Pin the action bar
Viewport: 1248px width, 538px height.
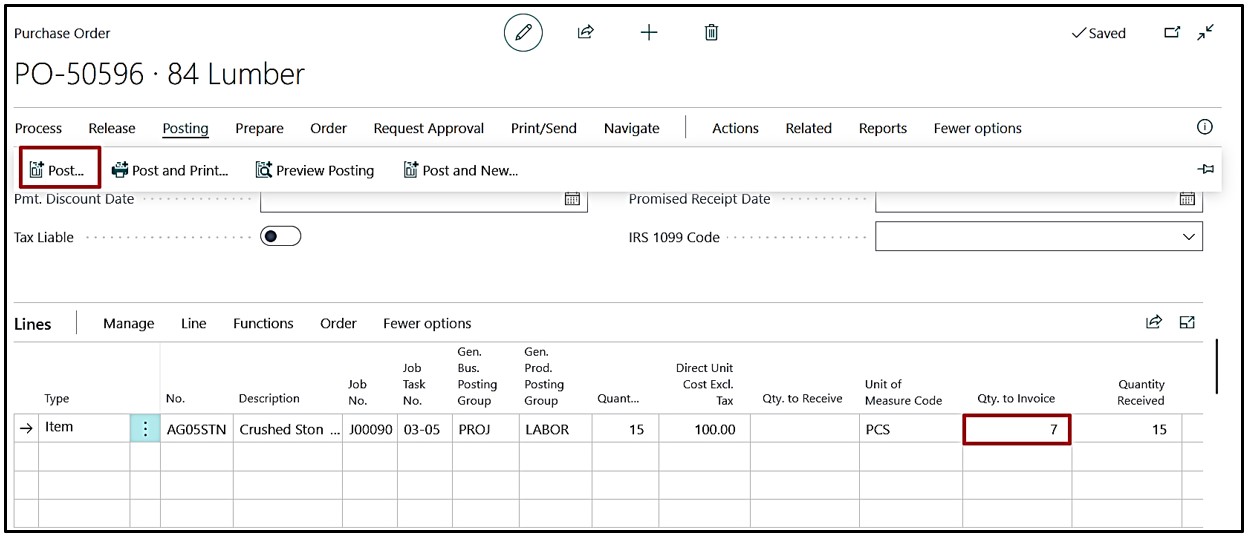(x=1205, y=170)
